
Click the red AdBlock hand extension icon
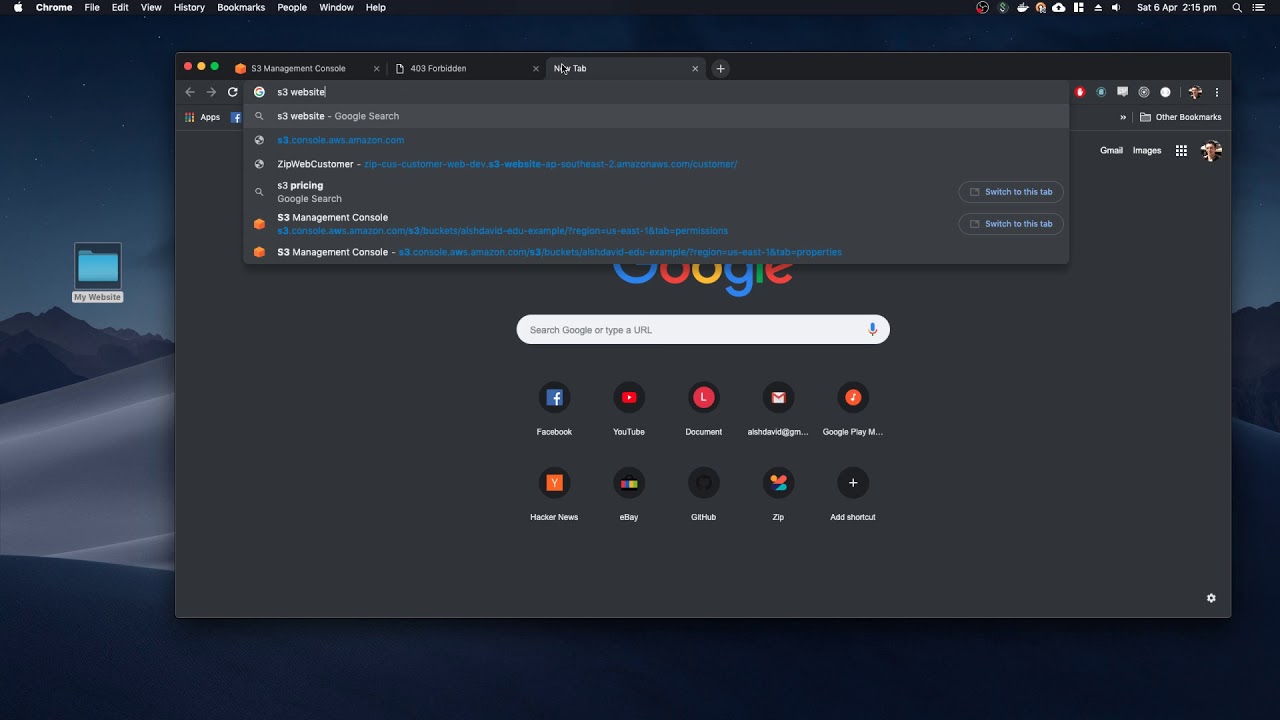pos(1080,92)
